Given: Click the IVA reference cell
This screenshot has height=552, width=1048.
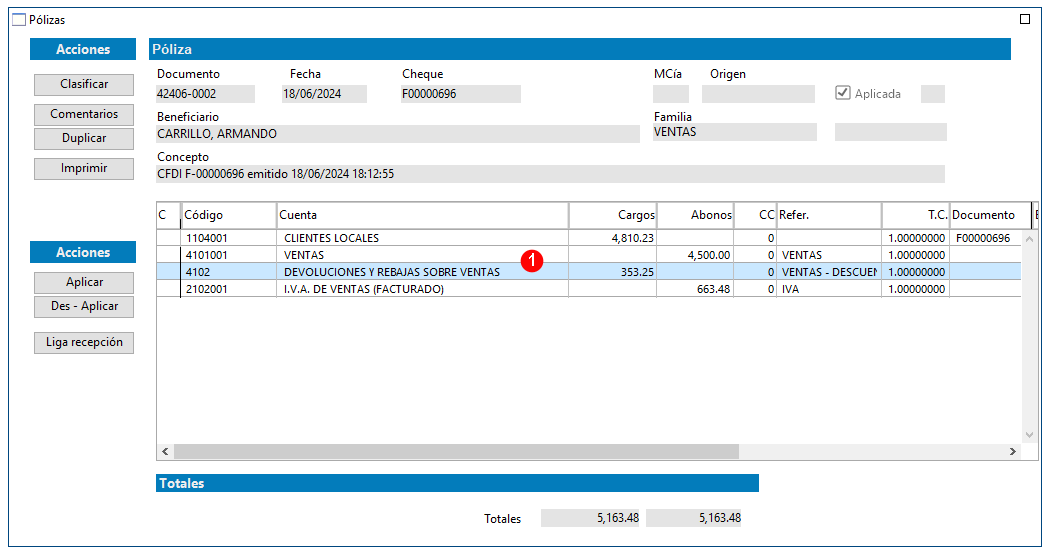Looking at the screenshot, I should point(829,289).
